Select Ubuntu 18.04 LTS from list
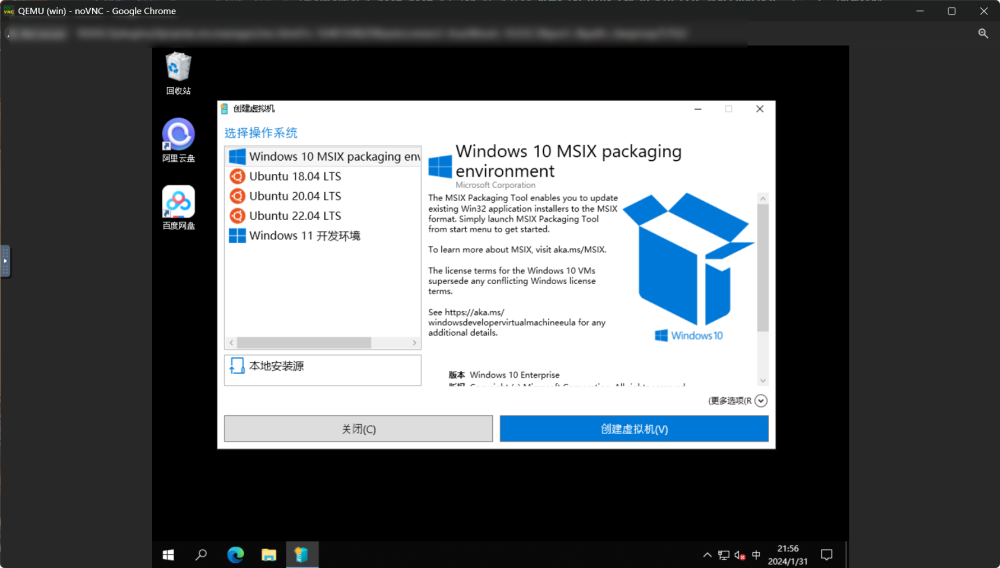 (323, 176)
